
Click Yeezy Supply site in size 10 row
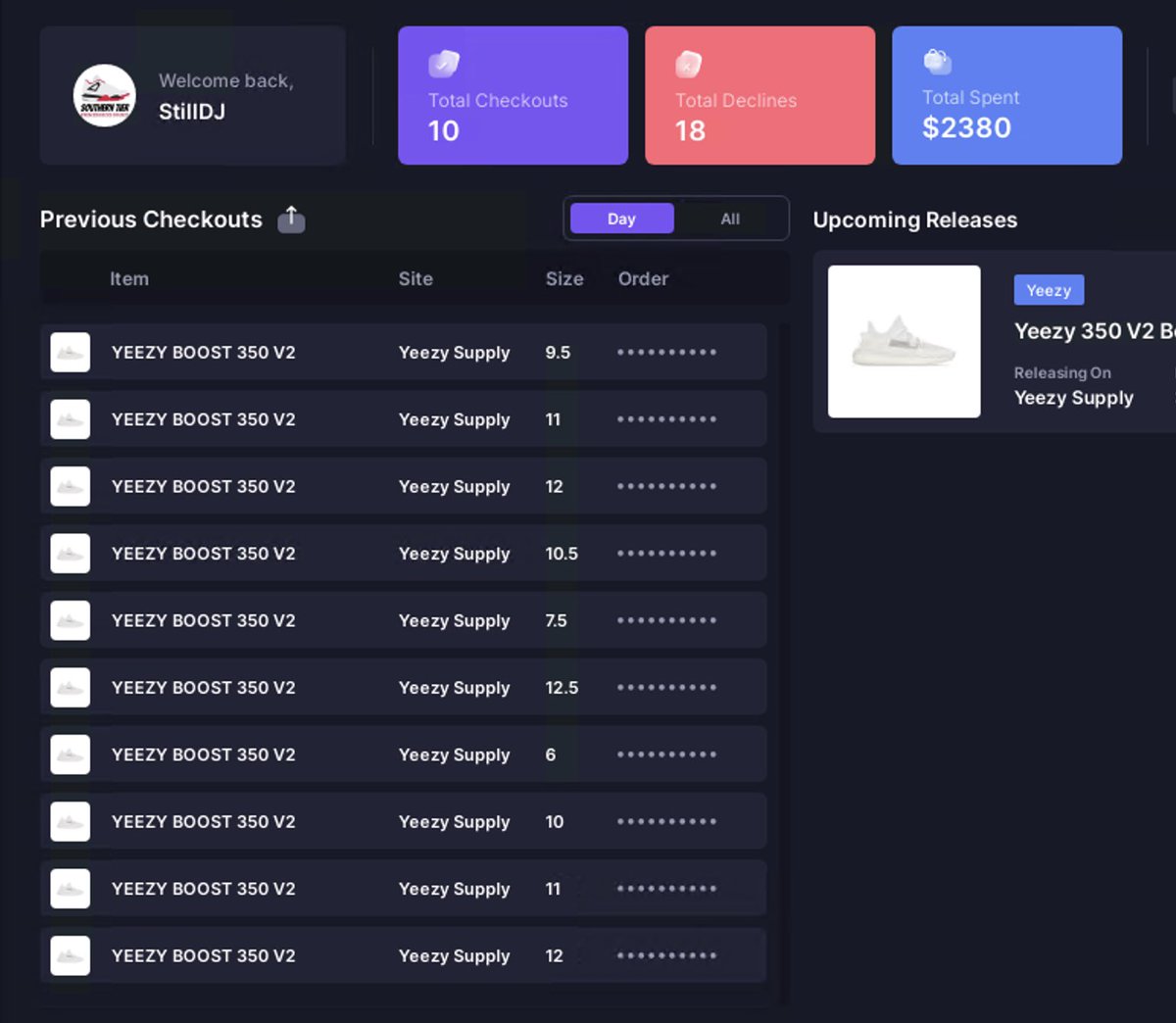[454, 821]
